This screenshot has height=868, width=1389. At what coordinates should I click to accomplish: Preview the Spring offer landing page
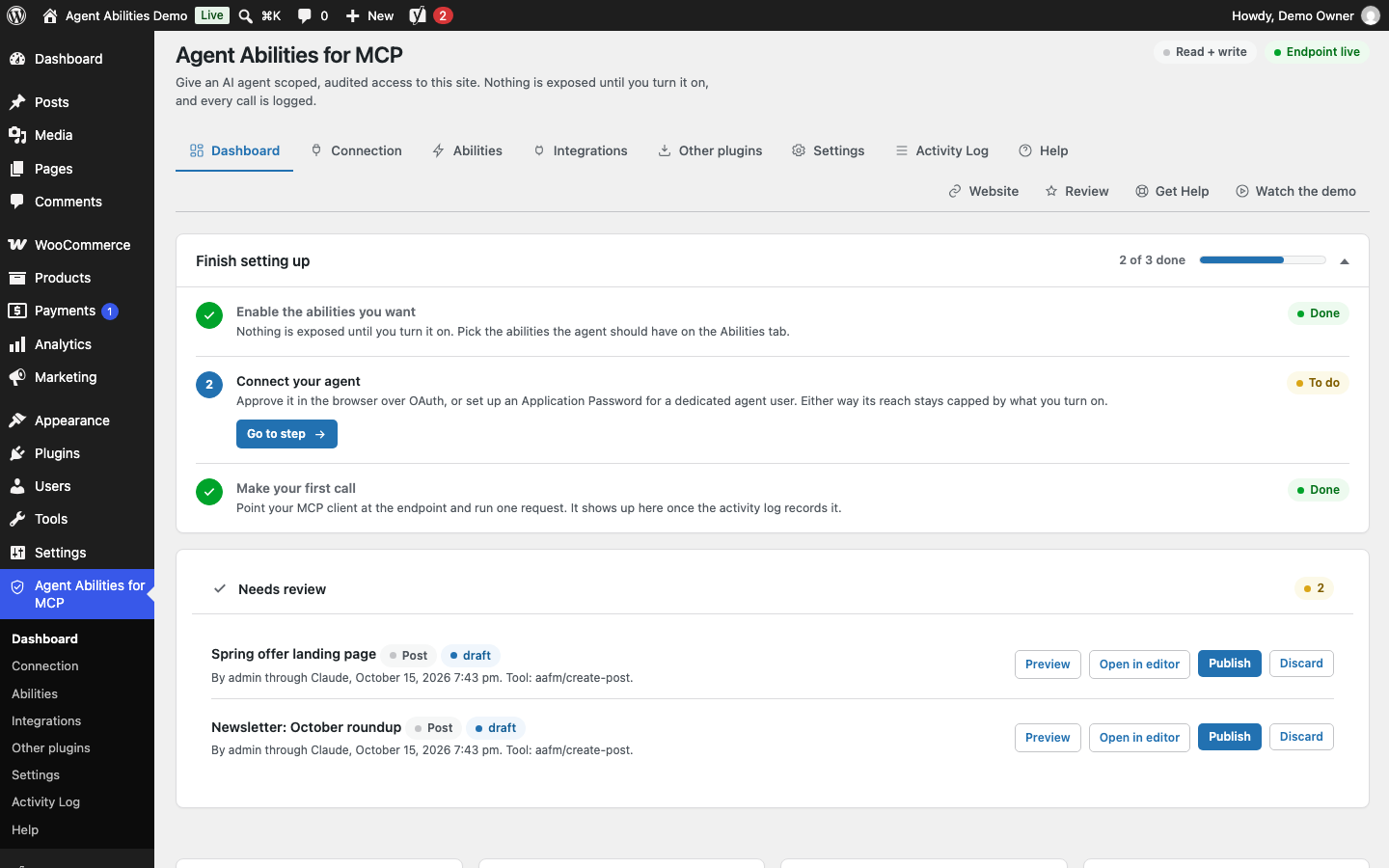click(x=1048, y=665)
